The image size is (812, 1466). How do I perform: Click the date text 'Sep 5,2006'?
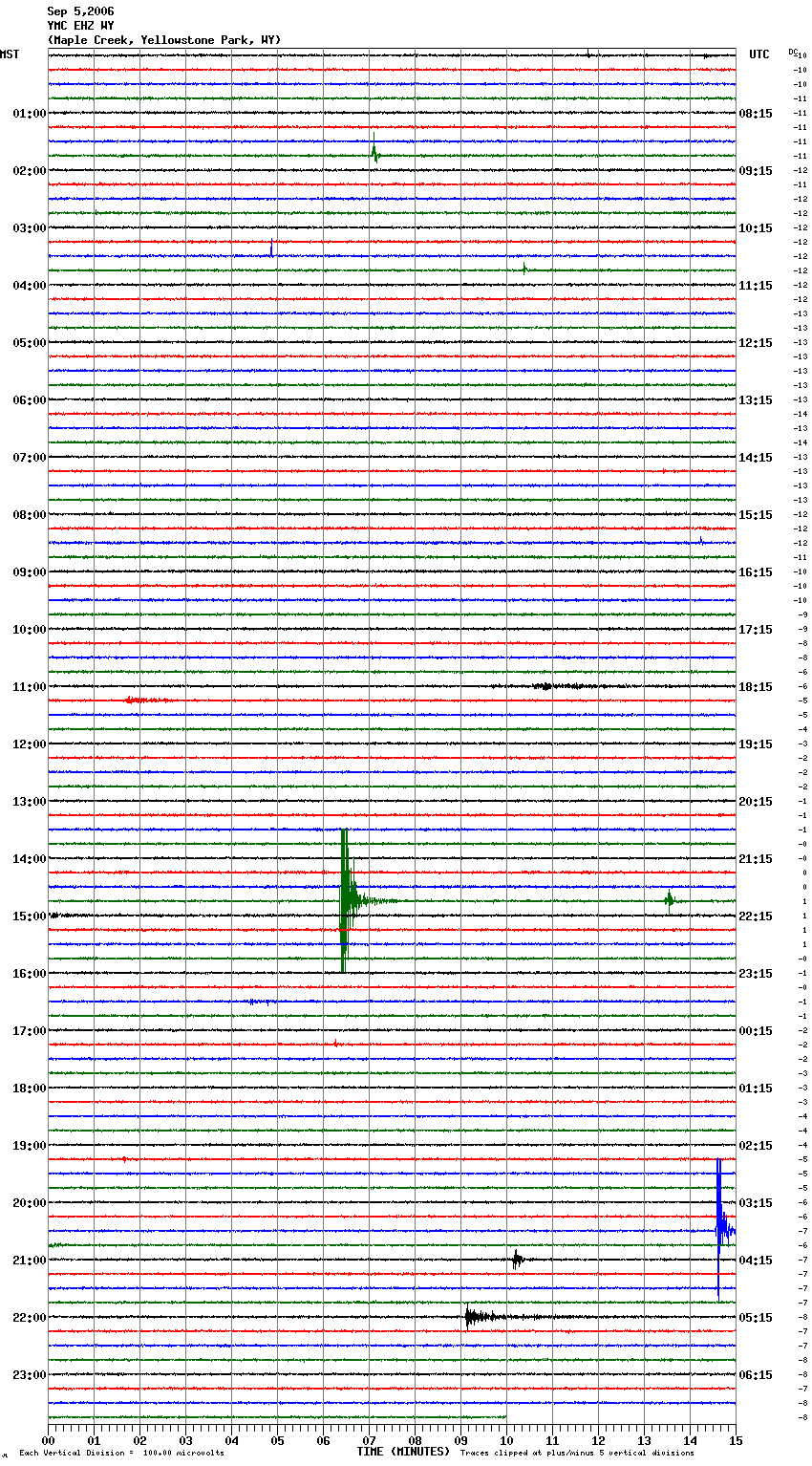click(x=80, y=11)
